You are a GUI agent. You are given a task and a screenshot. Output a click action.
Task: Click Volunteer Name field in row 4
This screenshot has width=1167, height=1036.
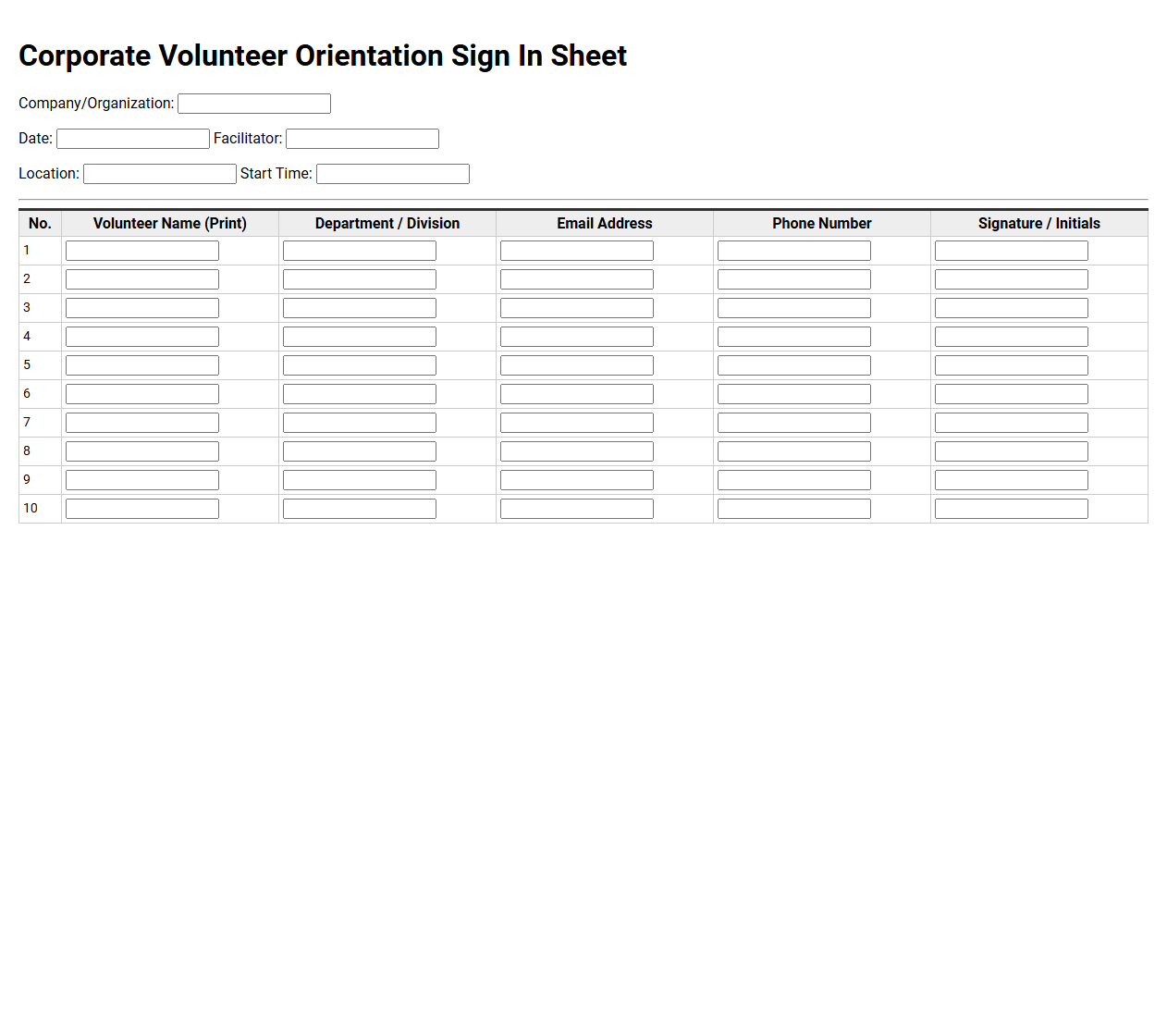142,337
